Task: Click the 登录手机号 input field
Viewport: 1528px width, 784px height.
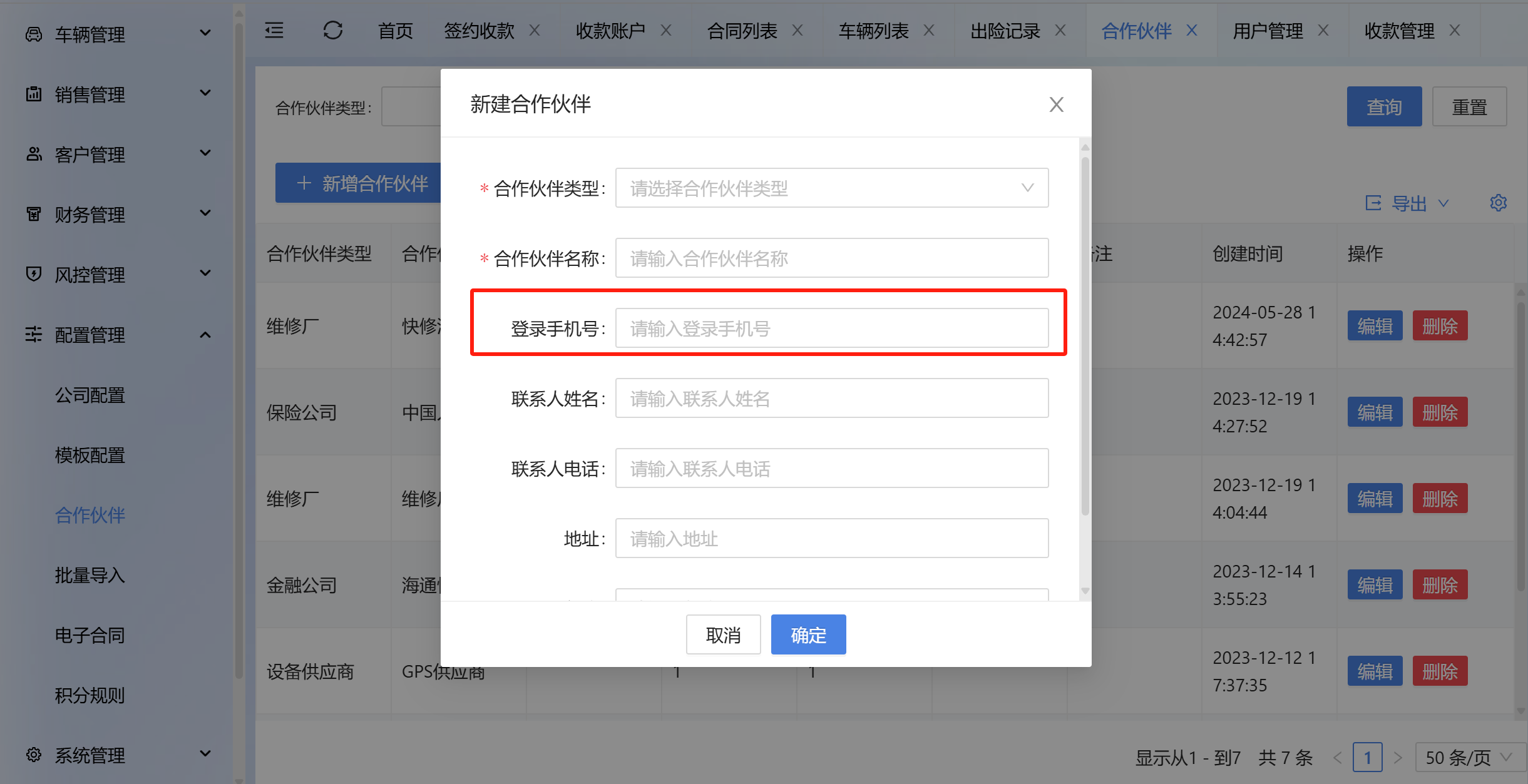Action: pos(831,328)
